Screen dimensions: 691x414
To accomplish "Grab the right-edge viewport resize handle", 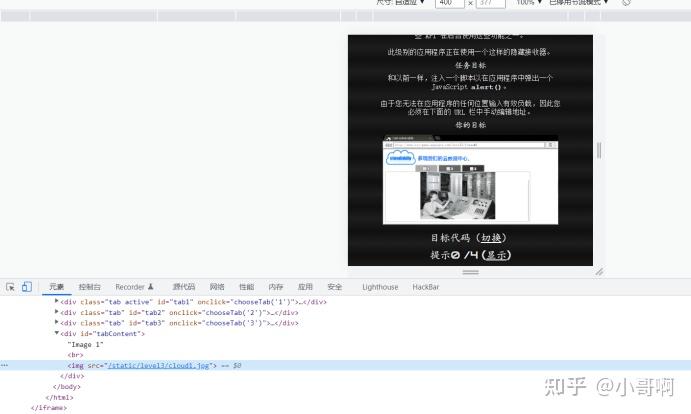I will click(x=599, y=150).
